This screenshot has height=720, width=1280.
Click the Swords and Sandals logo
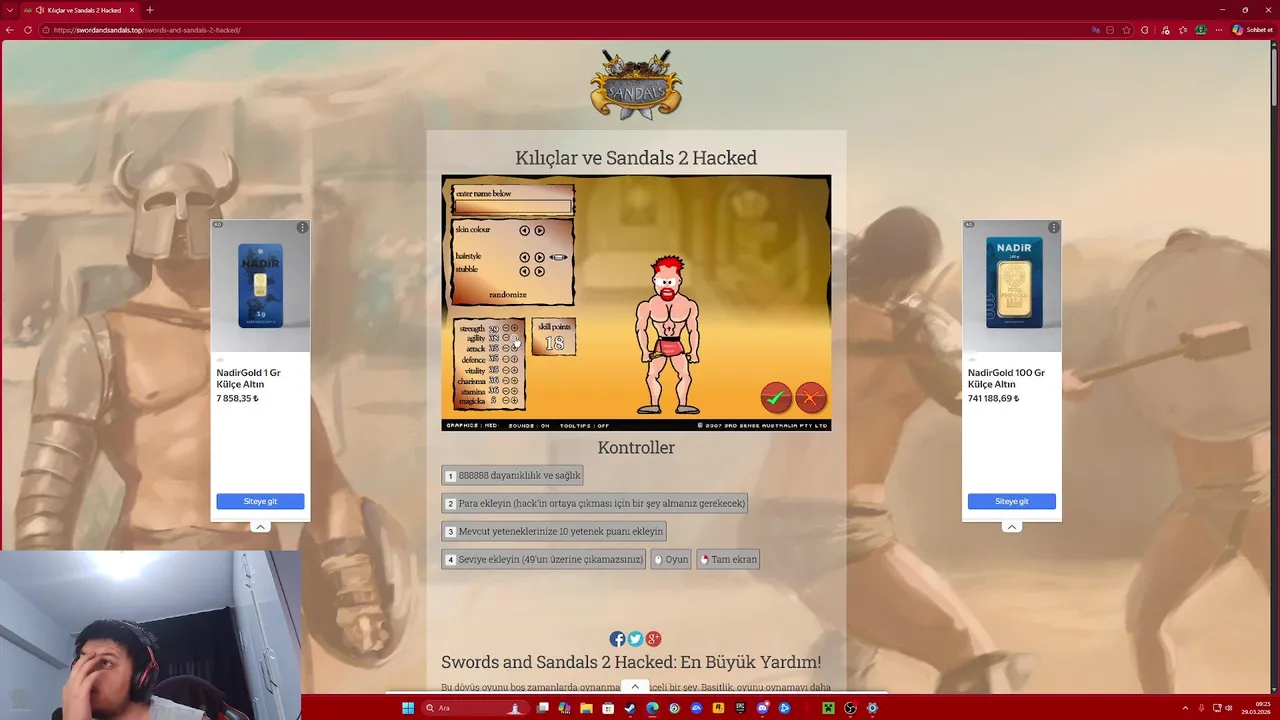pyautogui.click(x=636, y=85)
